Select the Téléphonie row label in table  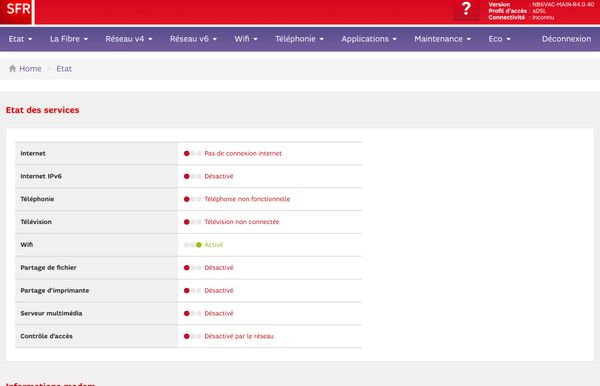point(37,199)
